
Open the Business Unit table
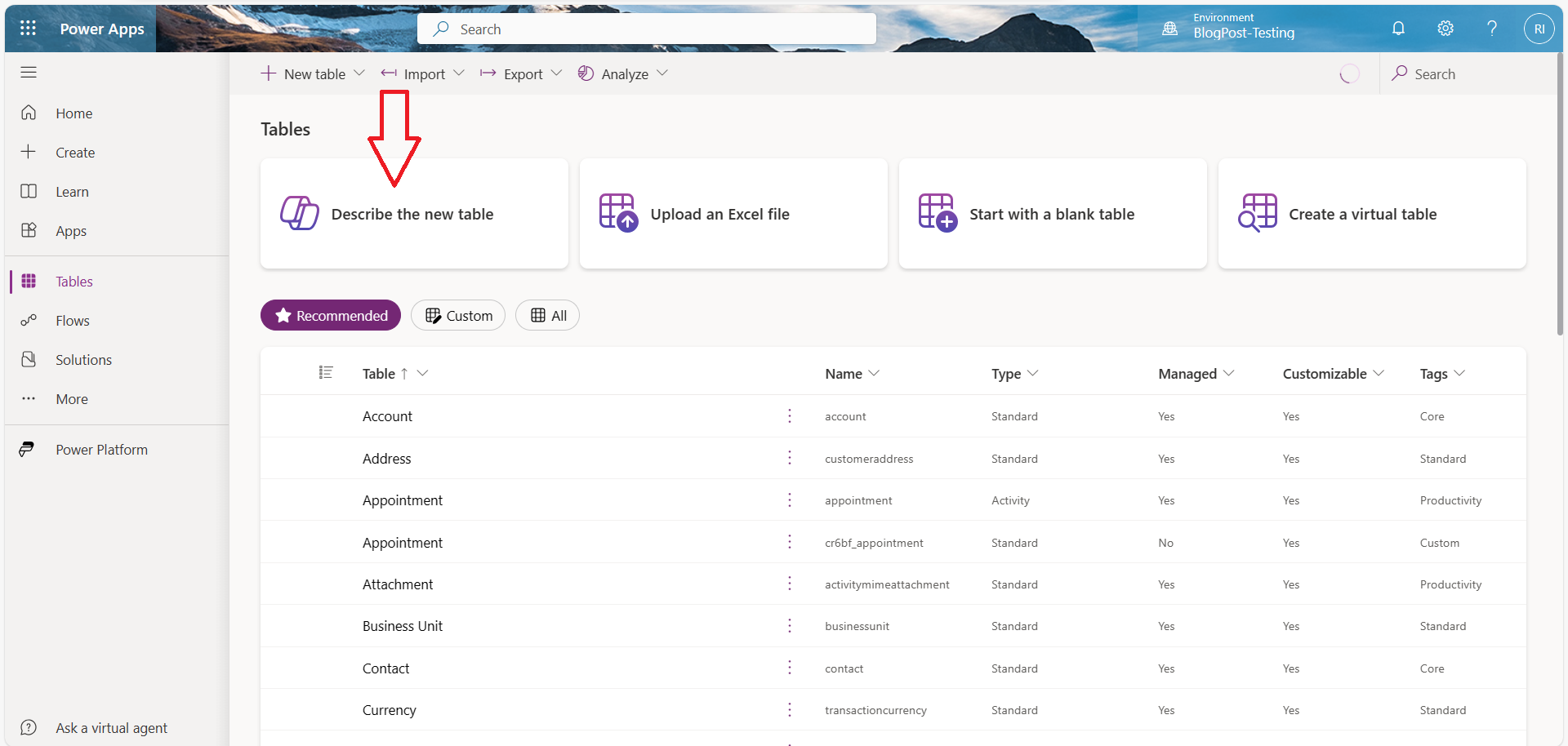[403, 626]
